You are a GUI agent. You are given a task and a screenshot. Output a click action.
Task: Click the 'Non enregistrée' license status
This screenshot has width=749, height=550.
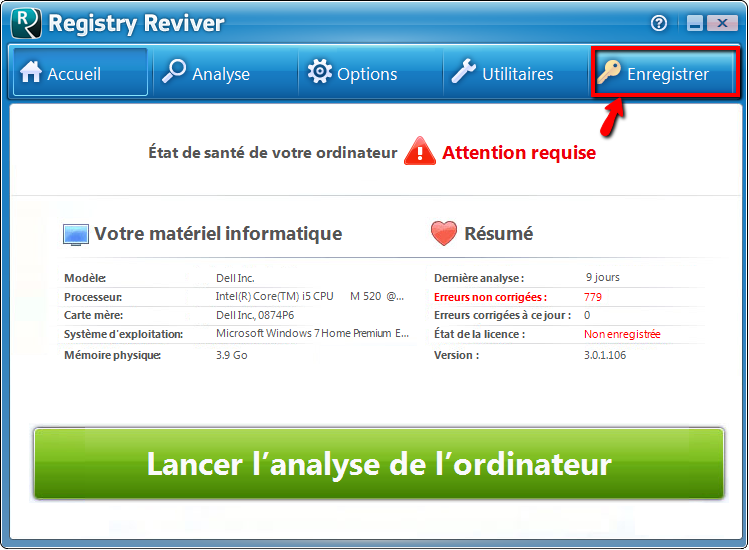(622, 334)
